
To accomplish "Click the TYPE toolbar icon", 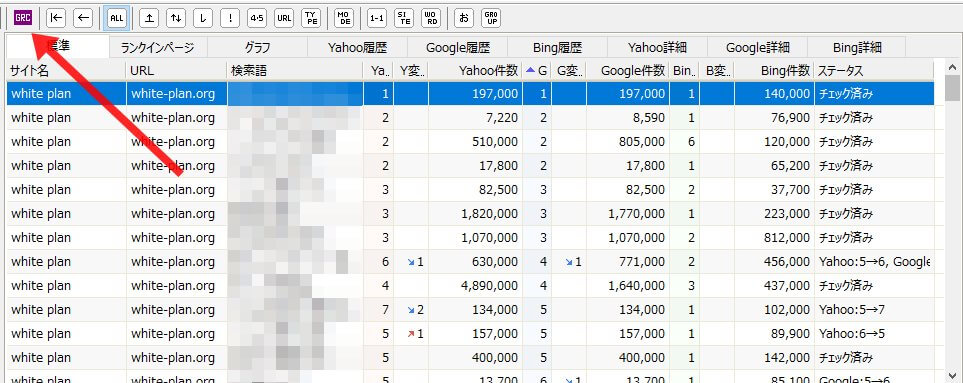I will point(311,18).
